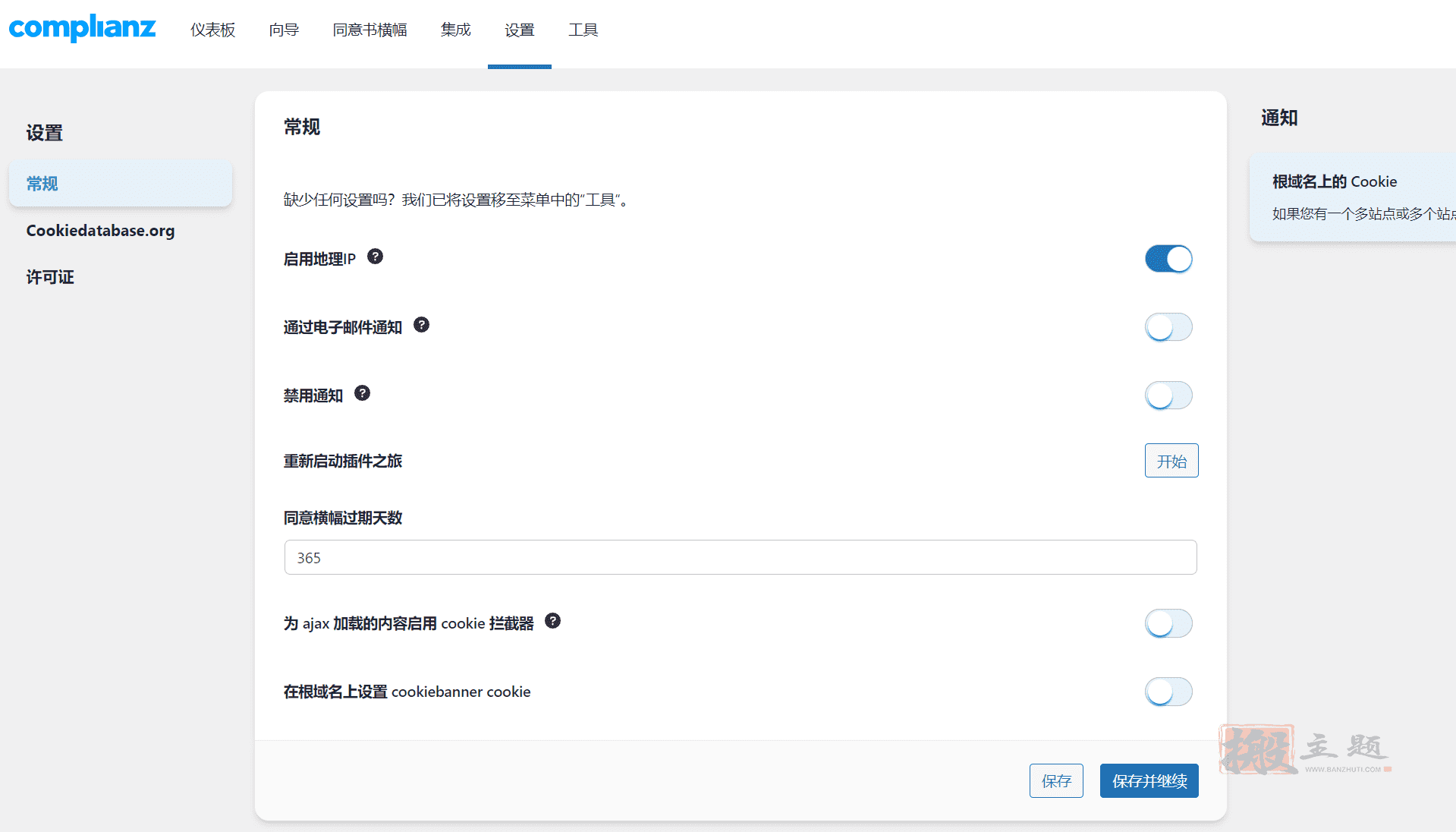Show help icon next to 禁用通知
Viewport: 1456px width, 832px height.
click(x=362, y=393)
